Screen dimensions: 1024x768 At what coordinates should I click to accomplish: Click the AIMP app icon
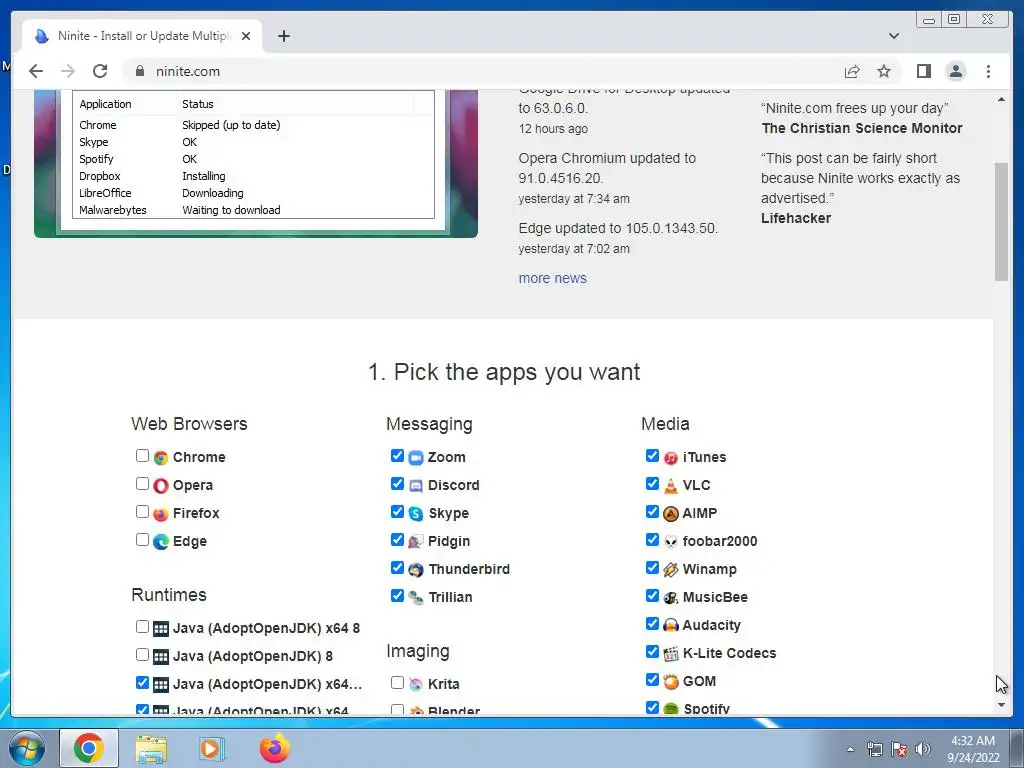click(671, 514)
